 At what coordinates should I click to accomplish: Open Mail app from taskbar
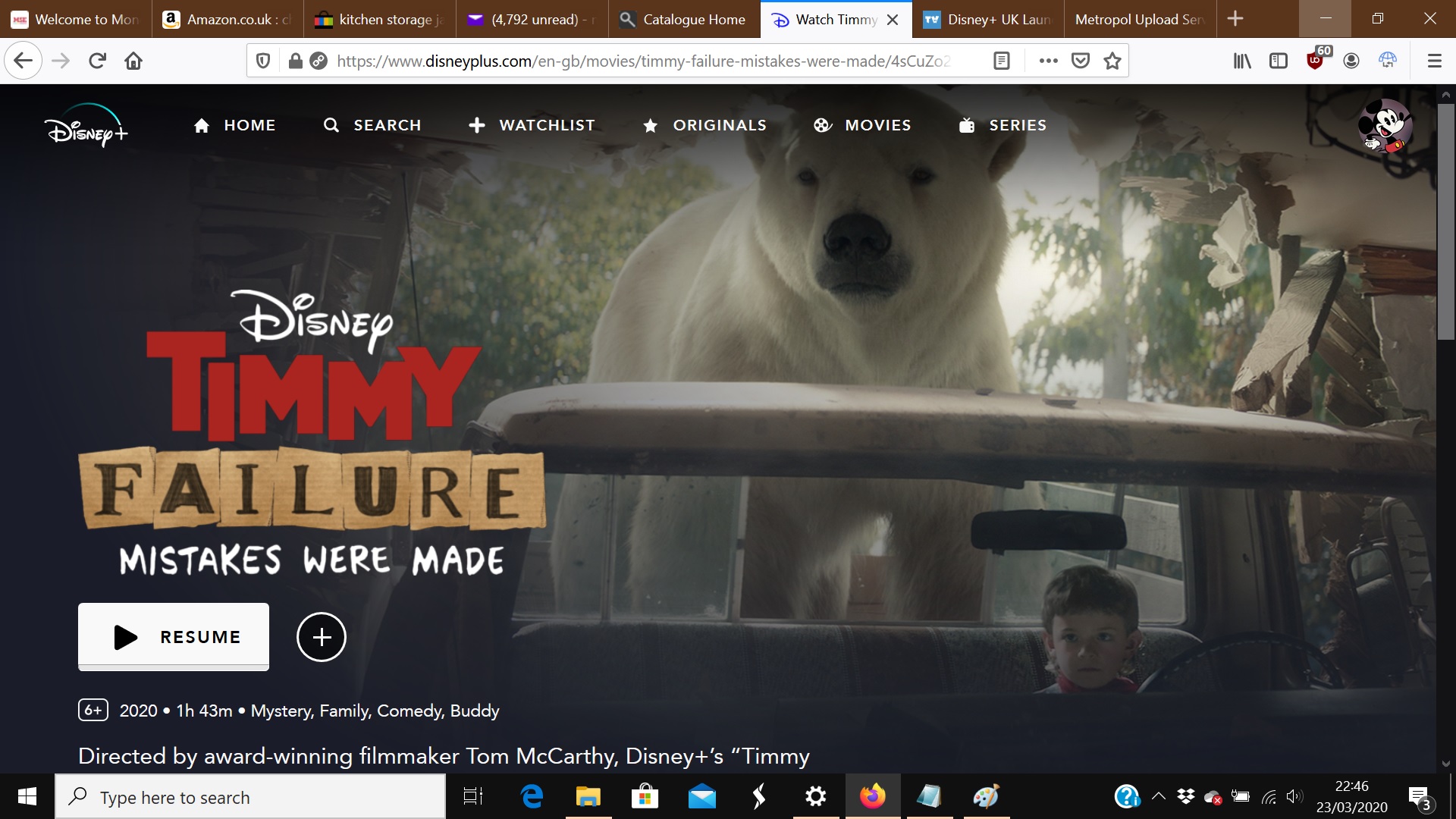702,796
